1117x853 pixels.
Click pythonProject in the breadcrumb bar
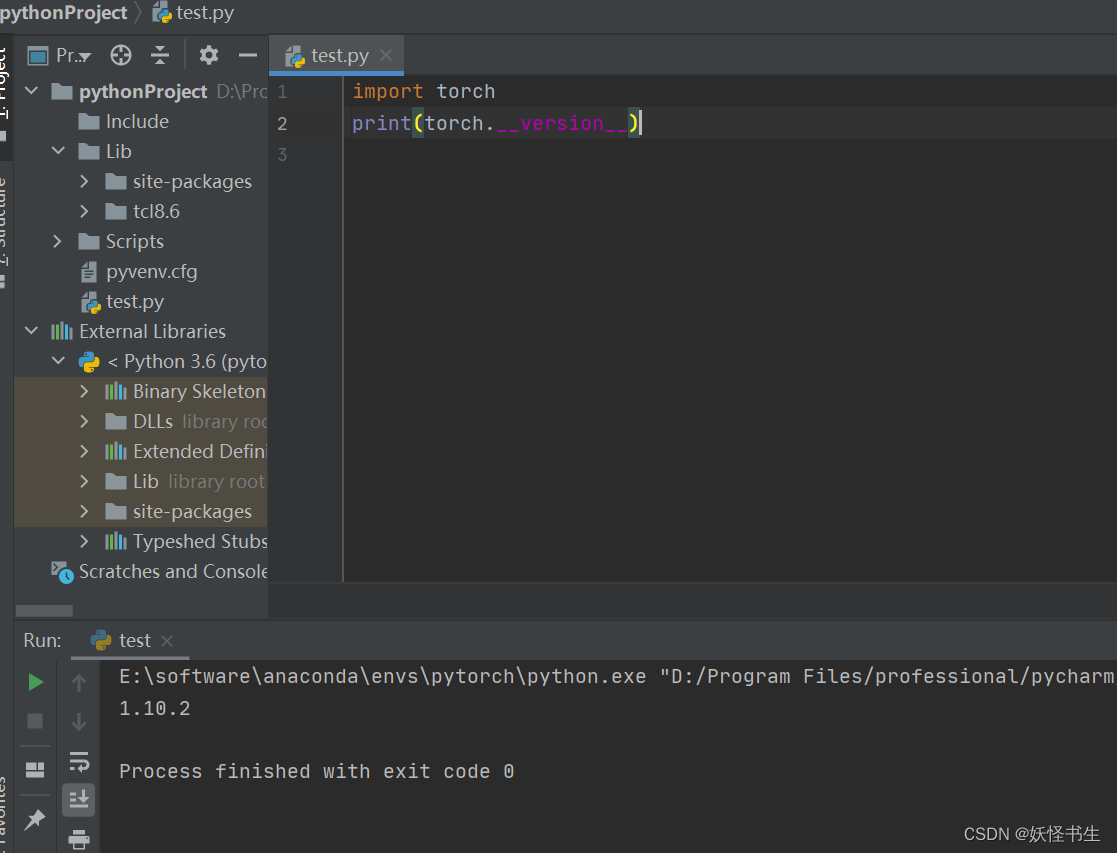point(63,13)
